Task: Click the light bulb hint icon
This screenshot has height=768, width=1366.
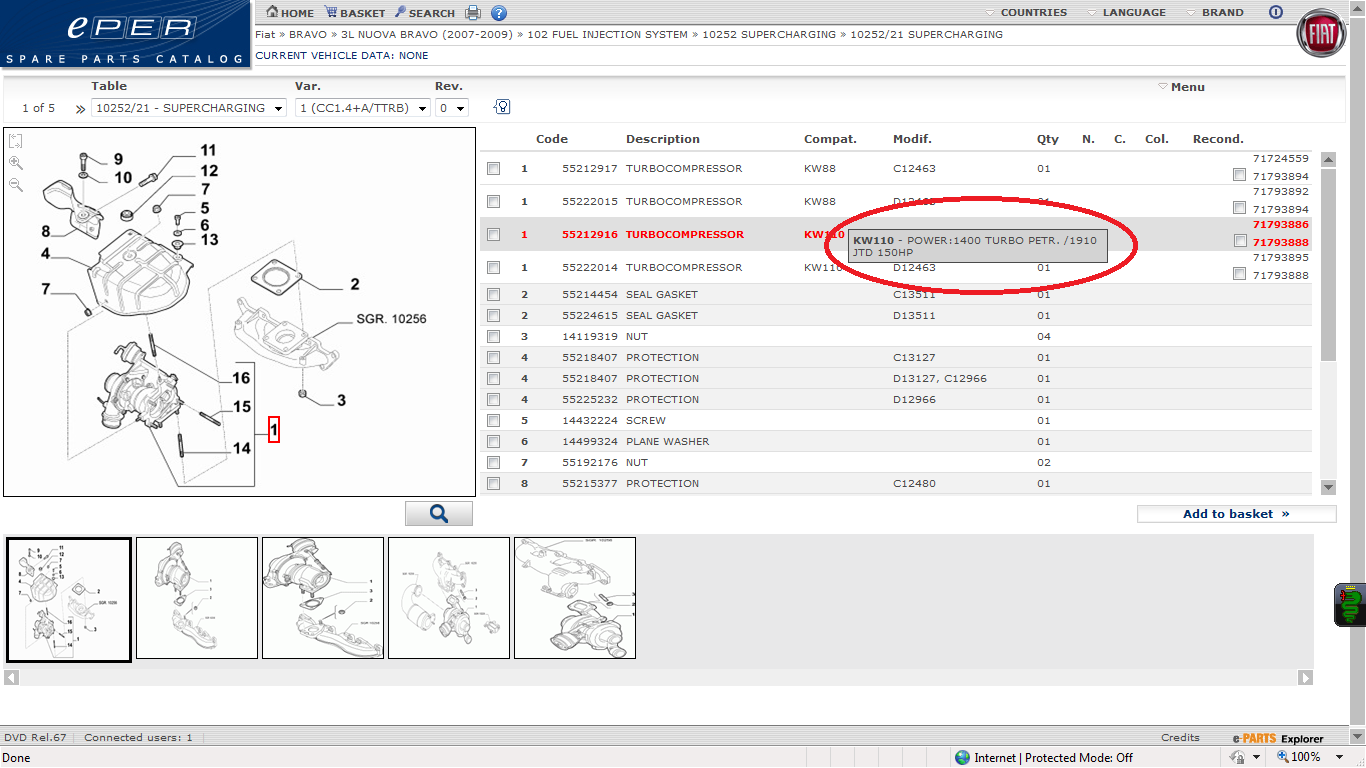Action: click(502, 107)
